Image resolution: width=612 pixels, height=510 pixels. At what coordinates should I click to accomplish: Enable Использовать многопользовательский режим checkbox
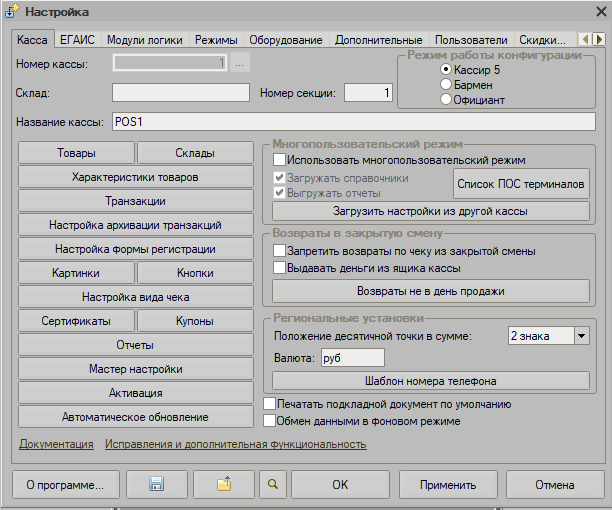point(280,160)
